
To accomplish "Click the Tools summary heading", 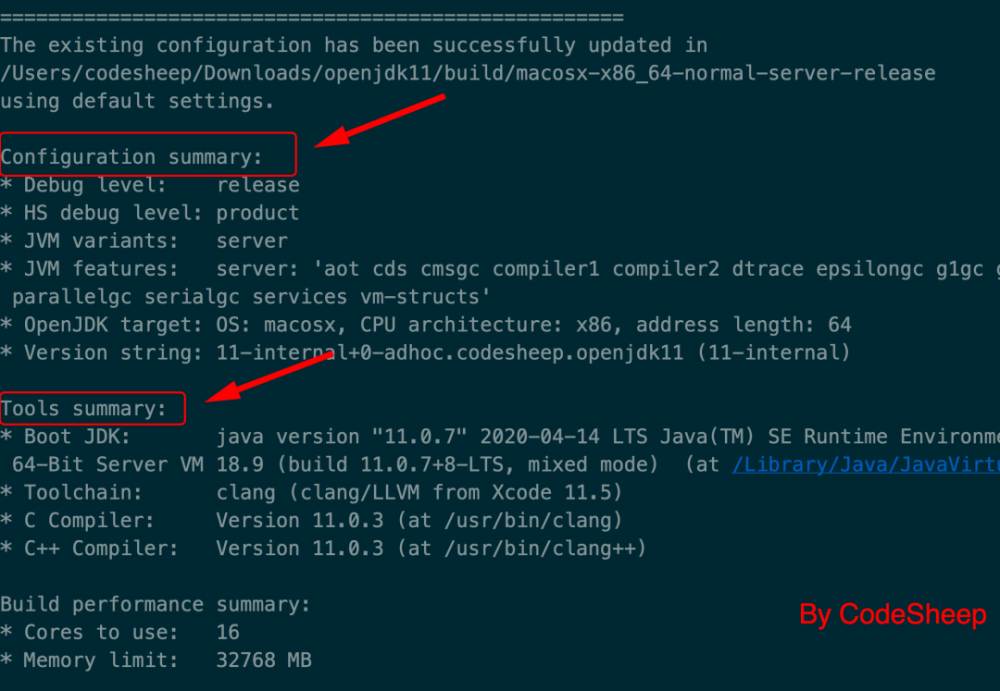I will tap(84, 408).
